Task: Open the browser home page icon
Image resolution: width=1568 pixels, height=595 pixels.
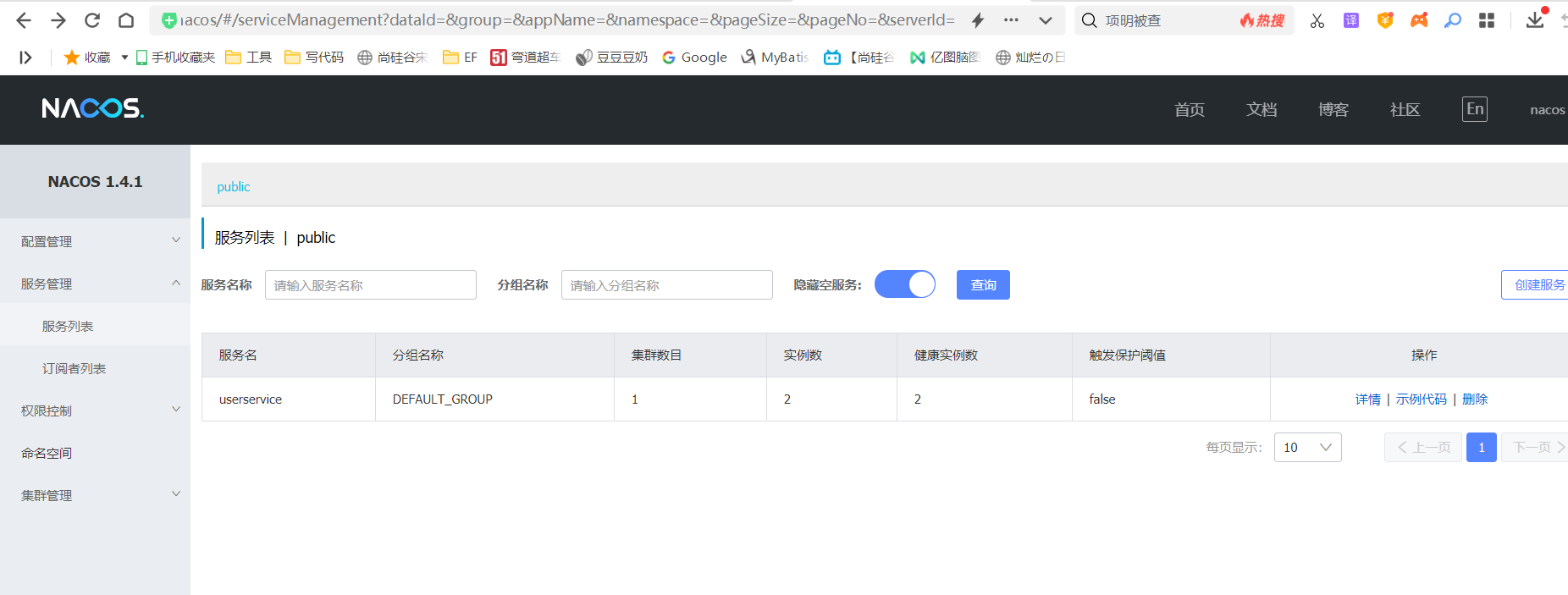Action: 126,20
